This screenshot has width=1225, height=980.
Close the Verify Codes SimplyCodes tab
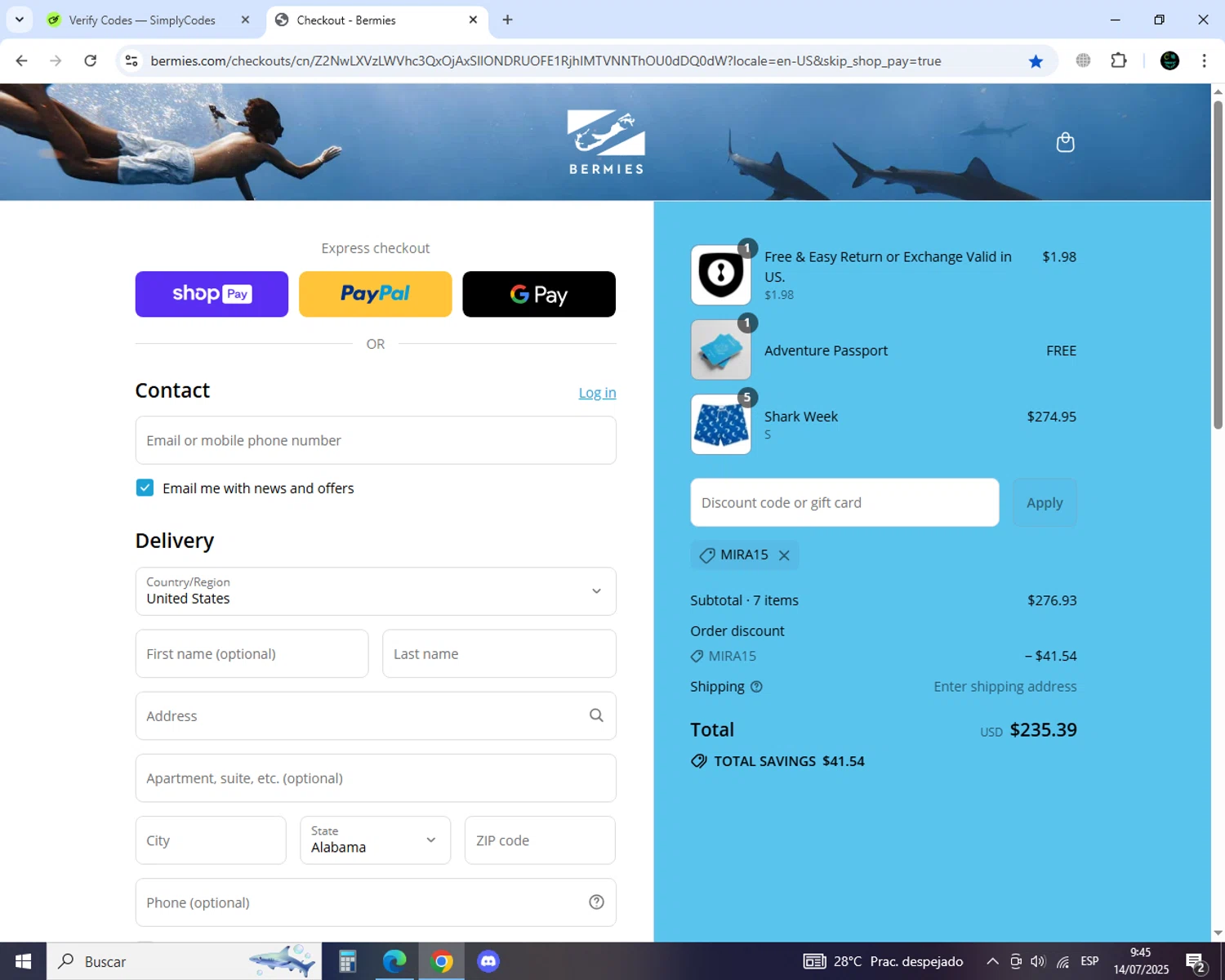tap(245, 20)
